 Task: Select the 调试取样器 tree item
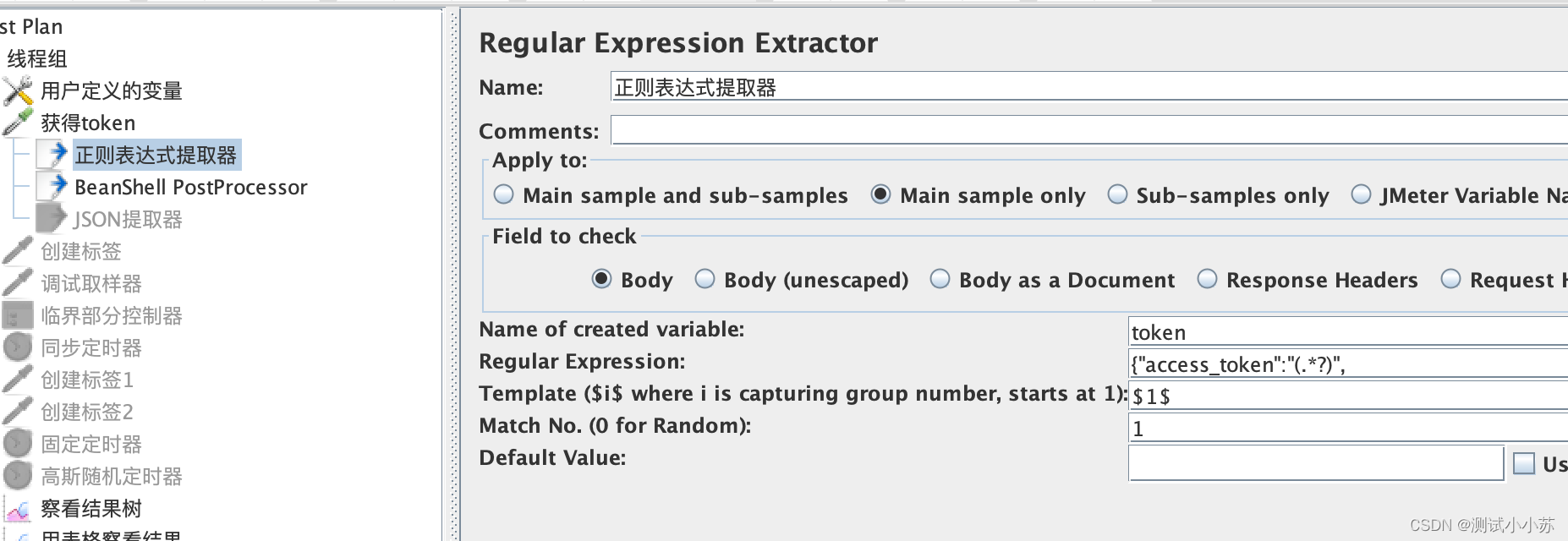pyautogui.click(x=89, y=283)
